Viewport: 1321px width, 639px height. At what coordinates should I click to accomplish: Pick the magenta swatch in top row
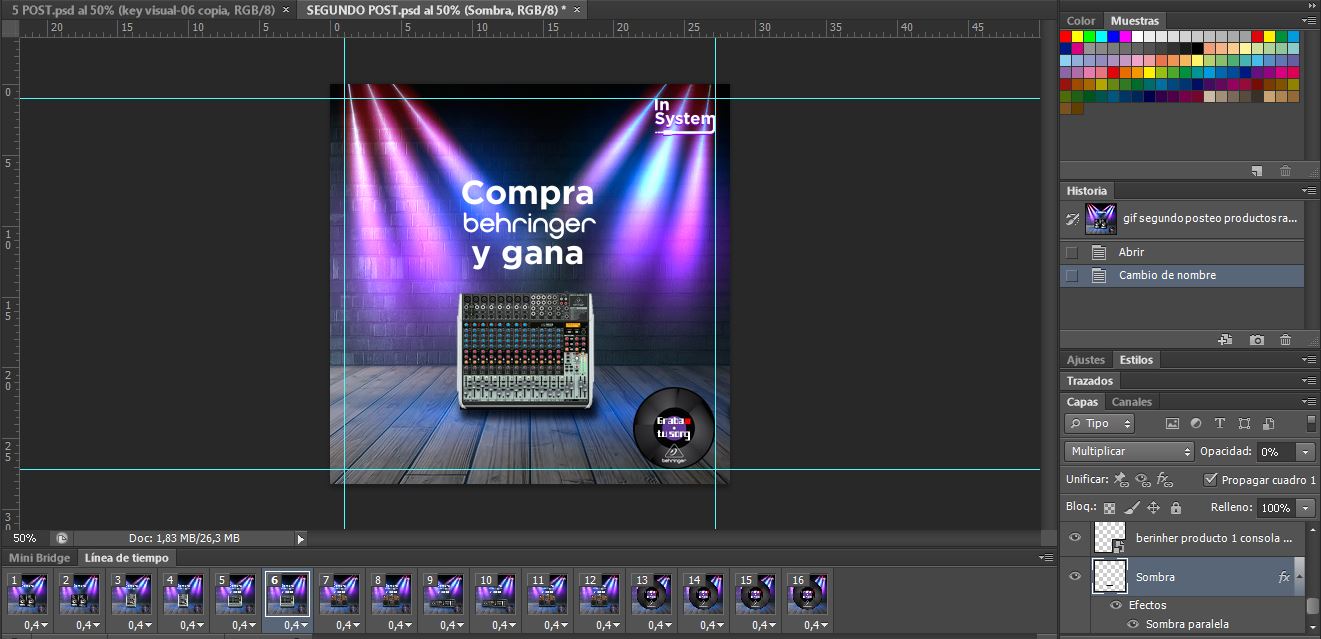pos(1127,37)
